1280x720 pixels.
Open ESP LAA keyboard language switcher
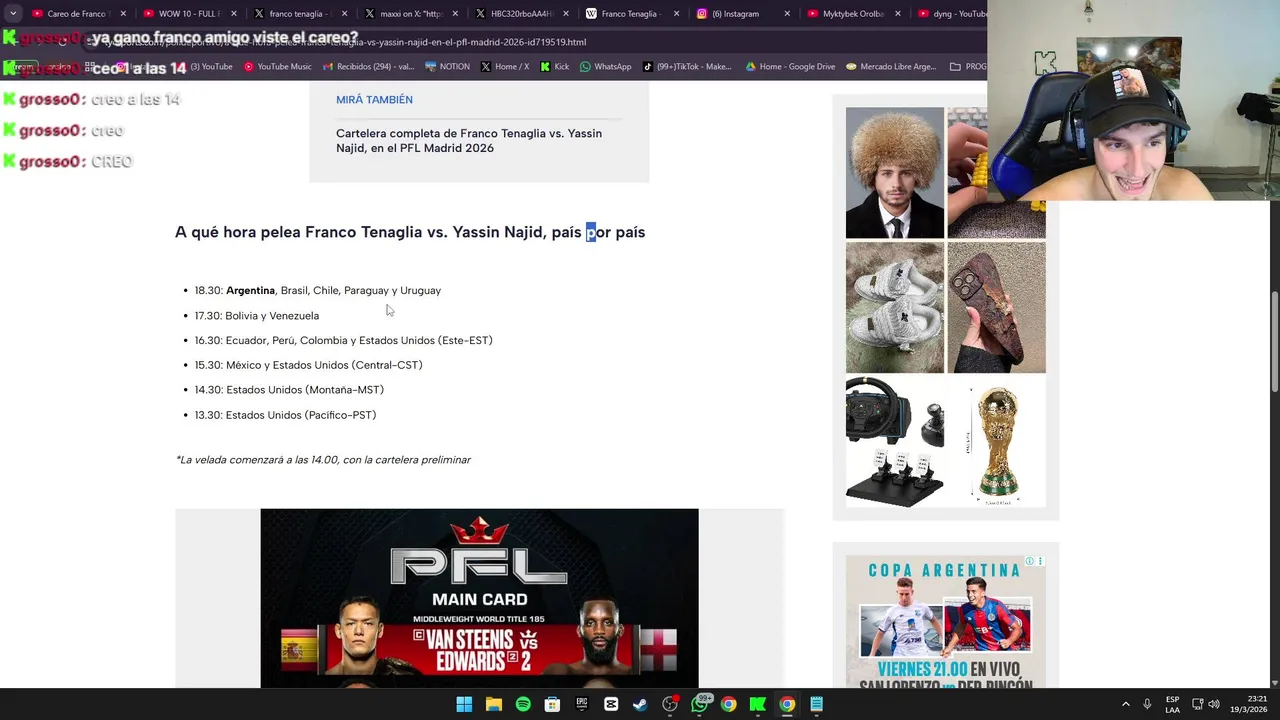click(1172, 704)
